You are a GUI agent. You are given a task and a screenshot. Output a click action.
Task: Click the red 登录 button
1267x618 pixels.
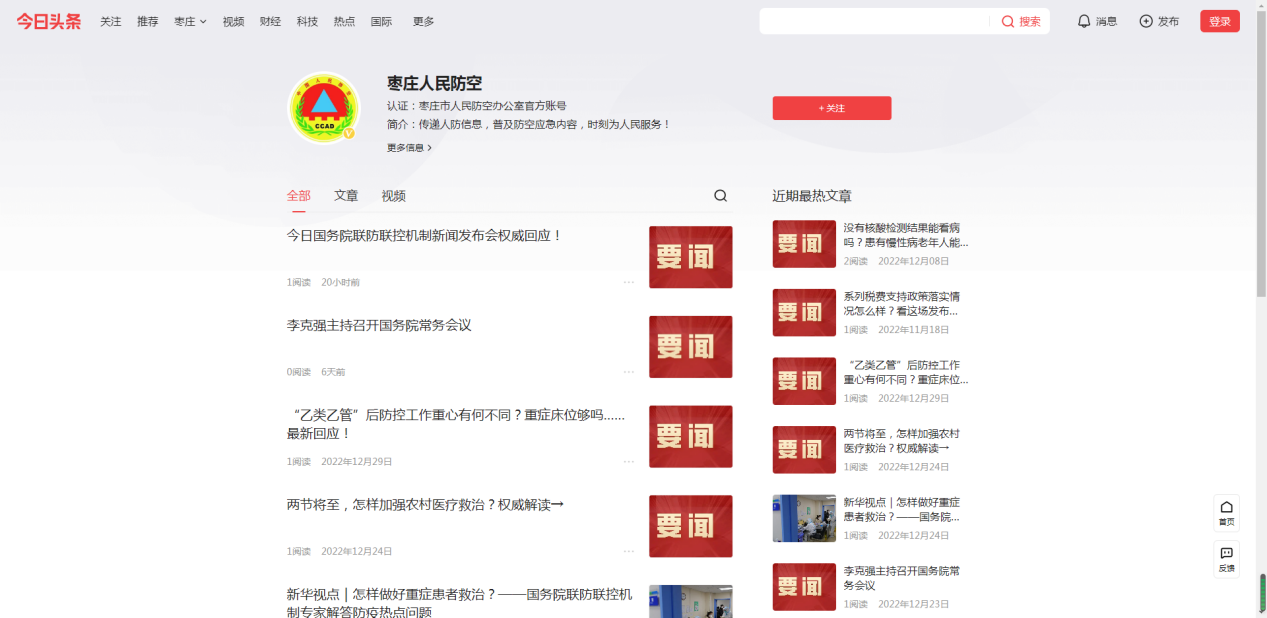coord(1220,21)
